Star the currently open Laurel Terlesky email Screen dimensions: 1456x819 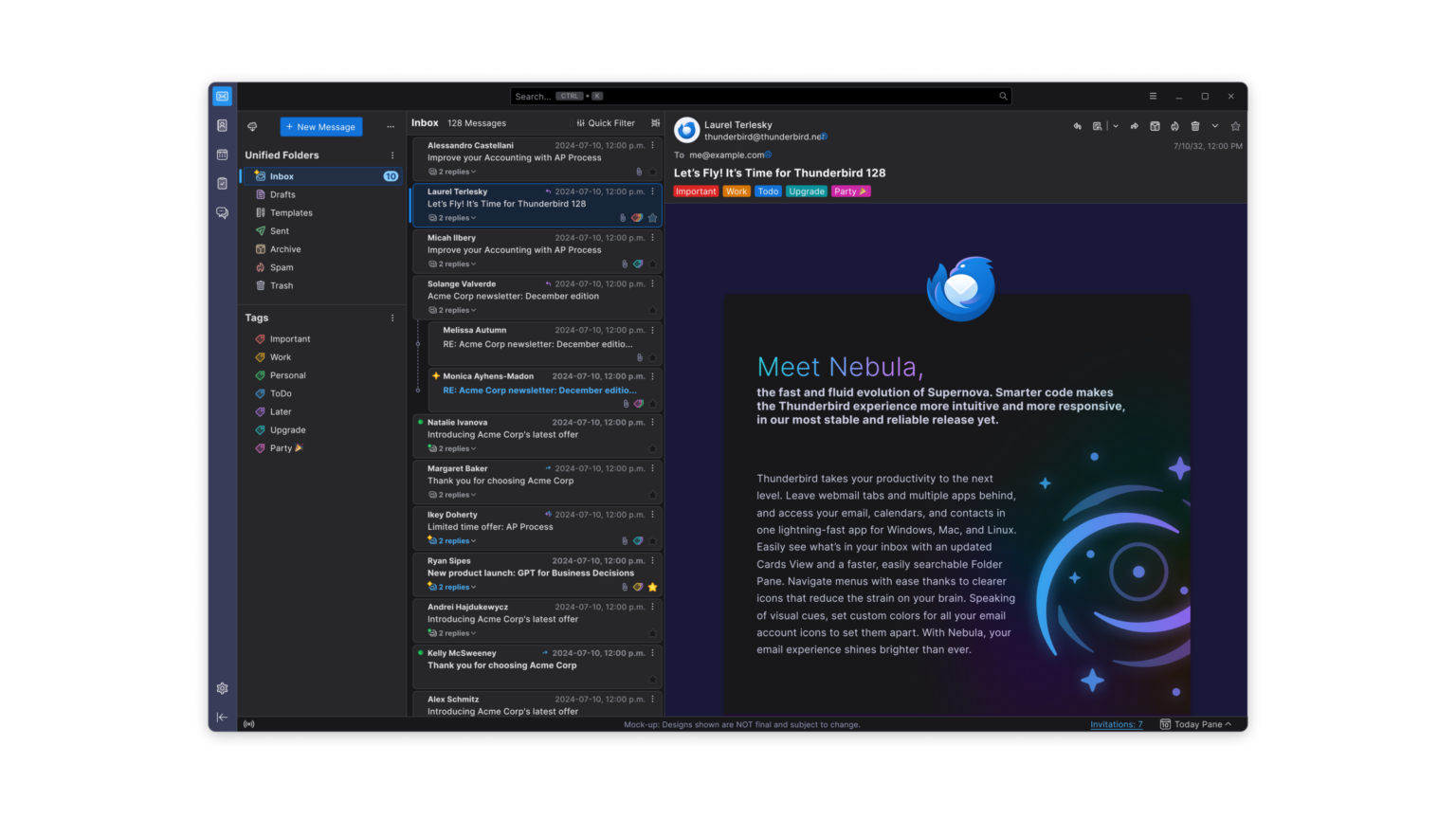pyautogui.click(x=1235, y=125)
